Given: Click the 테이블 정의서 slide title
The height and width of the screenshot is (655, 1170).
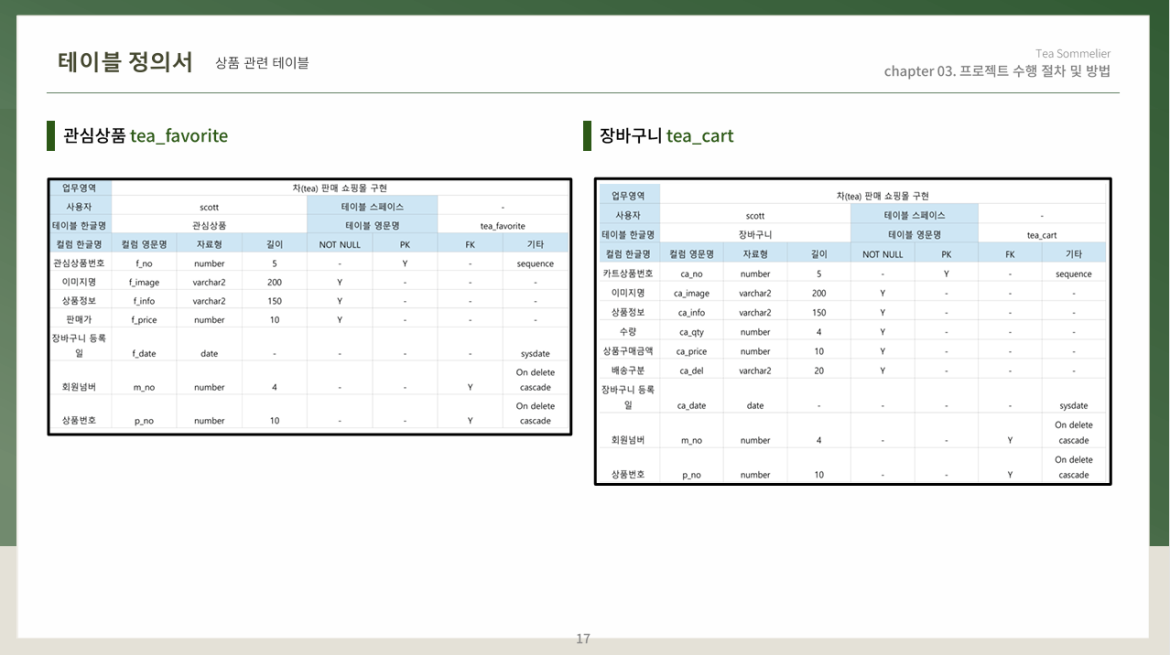Looking at the screenshot, I should tap(125, 62).
